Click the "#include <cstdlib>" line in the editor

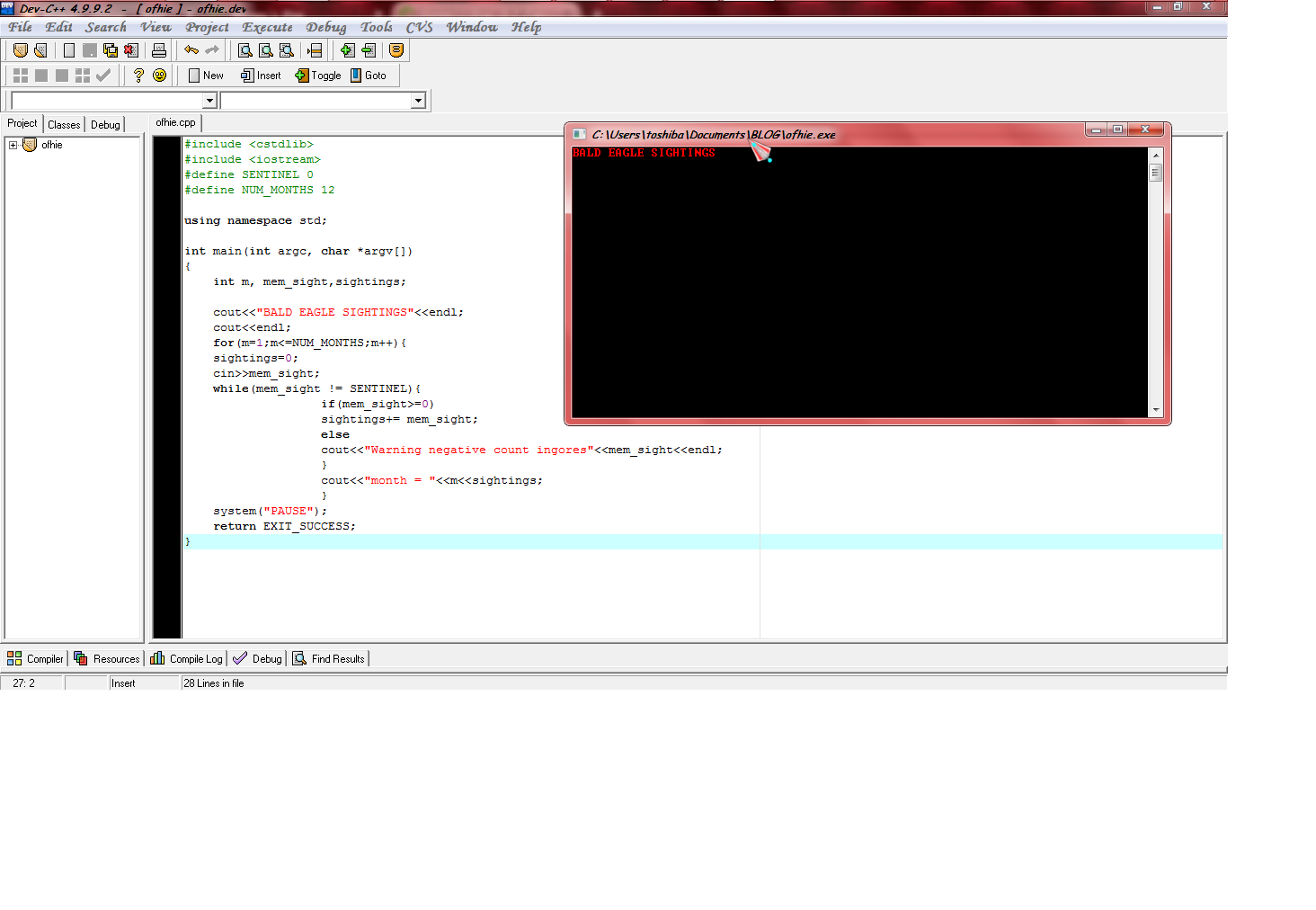(x=249, y=144)
